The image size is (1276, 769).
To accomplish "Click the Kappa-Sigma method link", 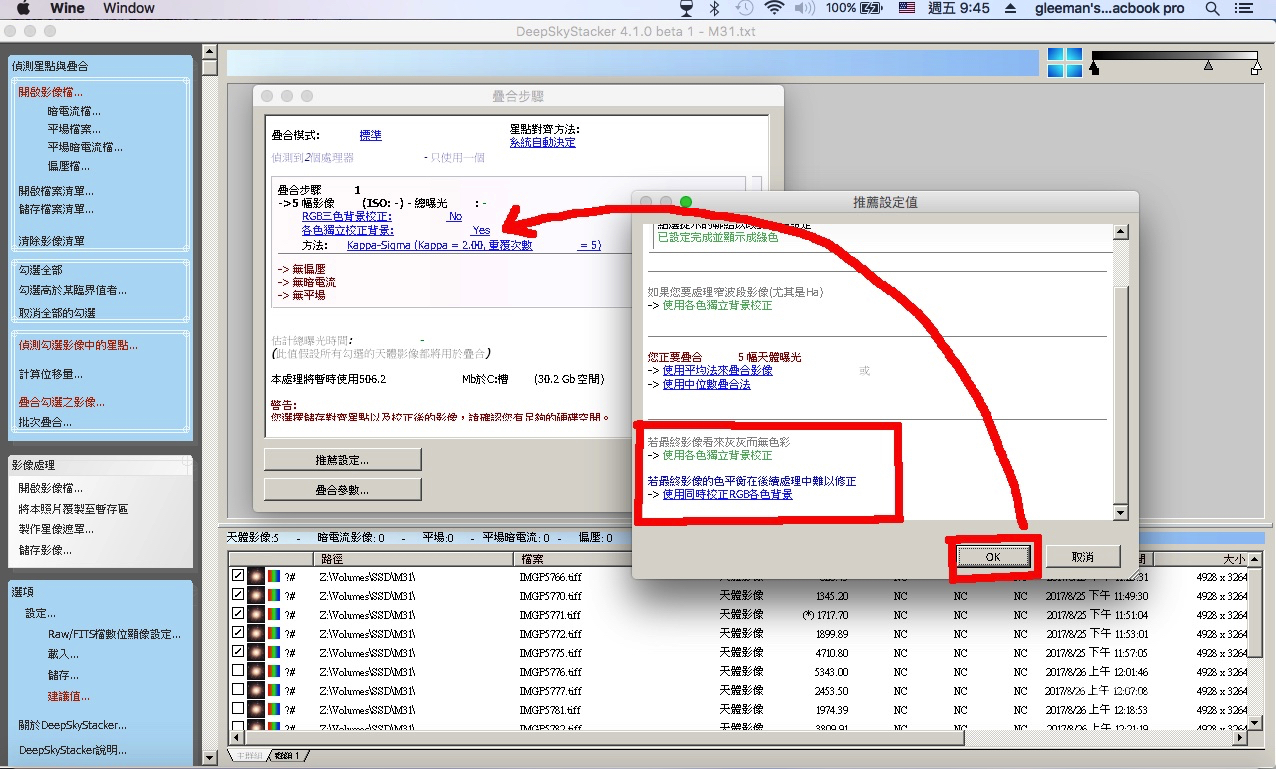I will tap(474, 245).
